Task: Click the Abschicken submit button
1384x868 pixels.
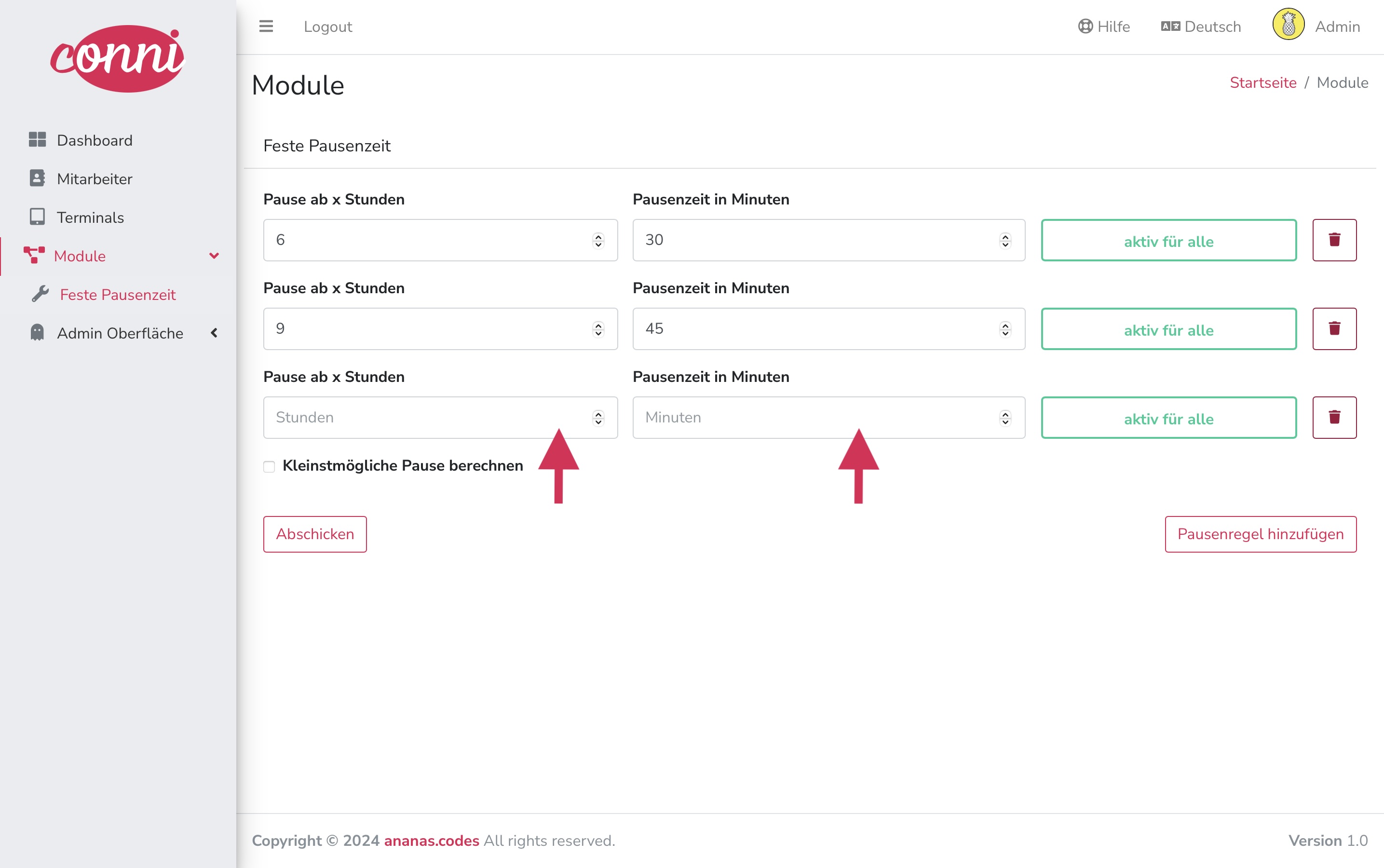Action: point(314,534)
